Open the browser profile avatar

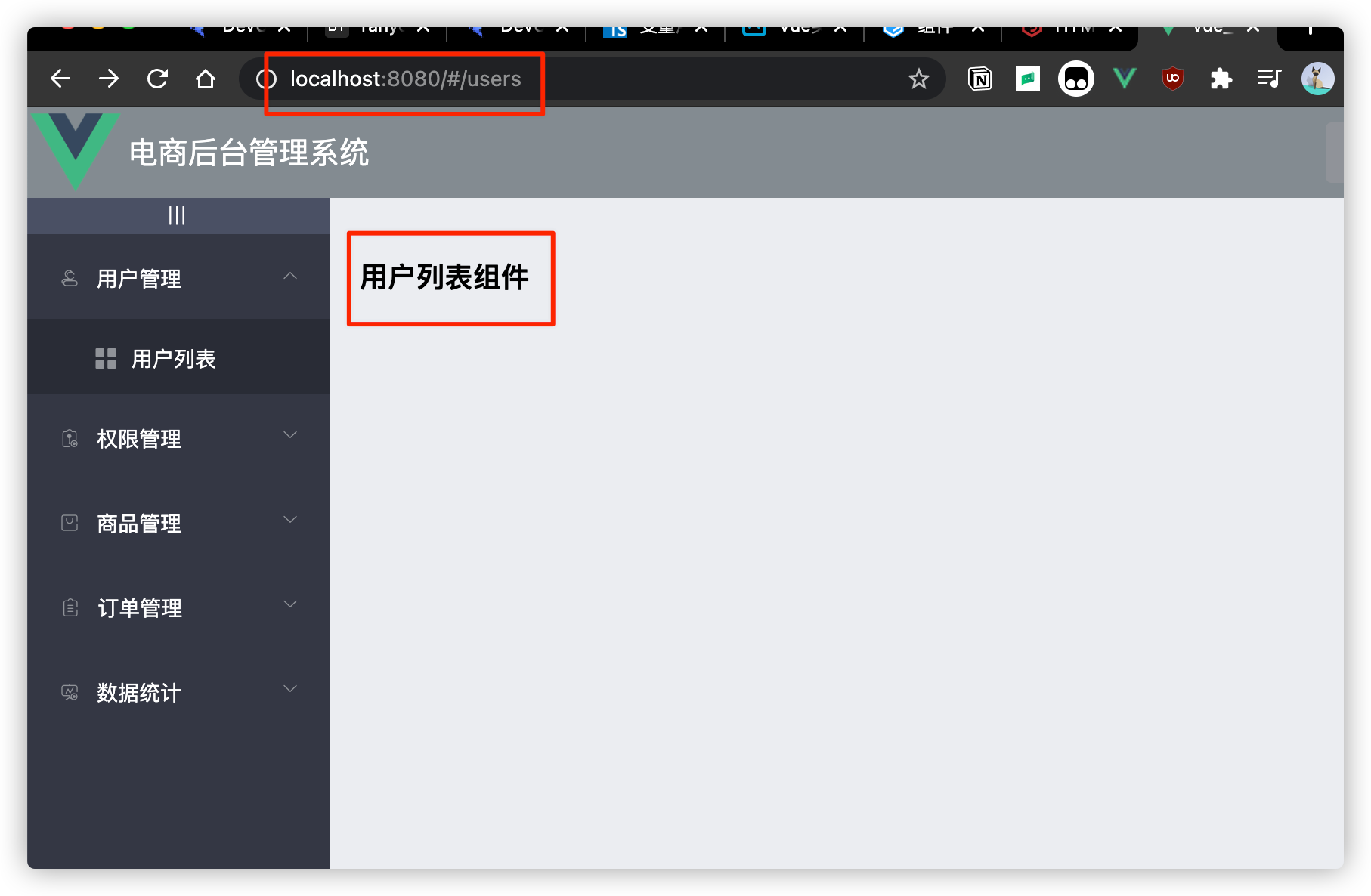pos(1317,79)
